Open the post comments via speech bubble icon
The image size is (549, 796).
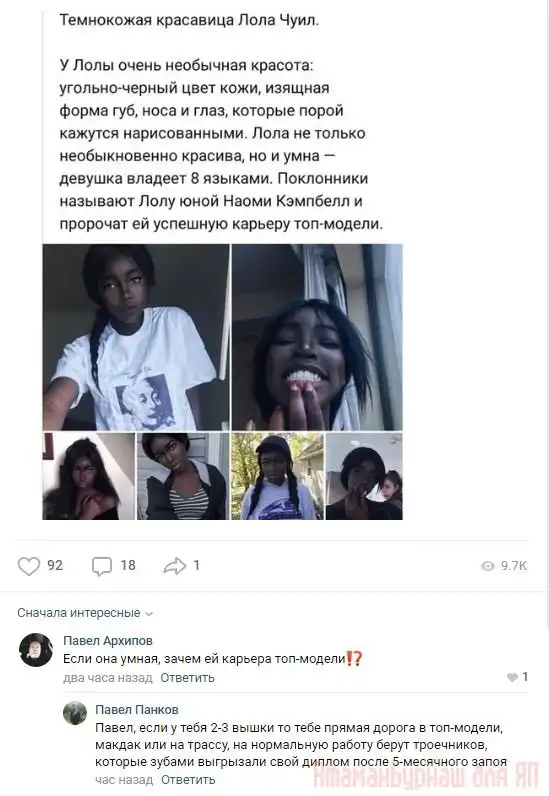pyautogui.click(x=102, y=566)
